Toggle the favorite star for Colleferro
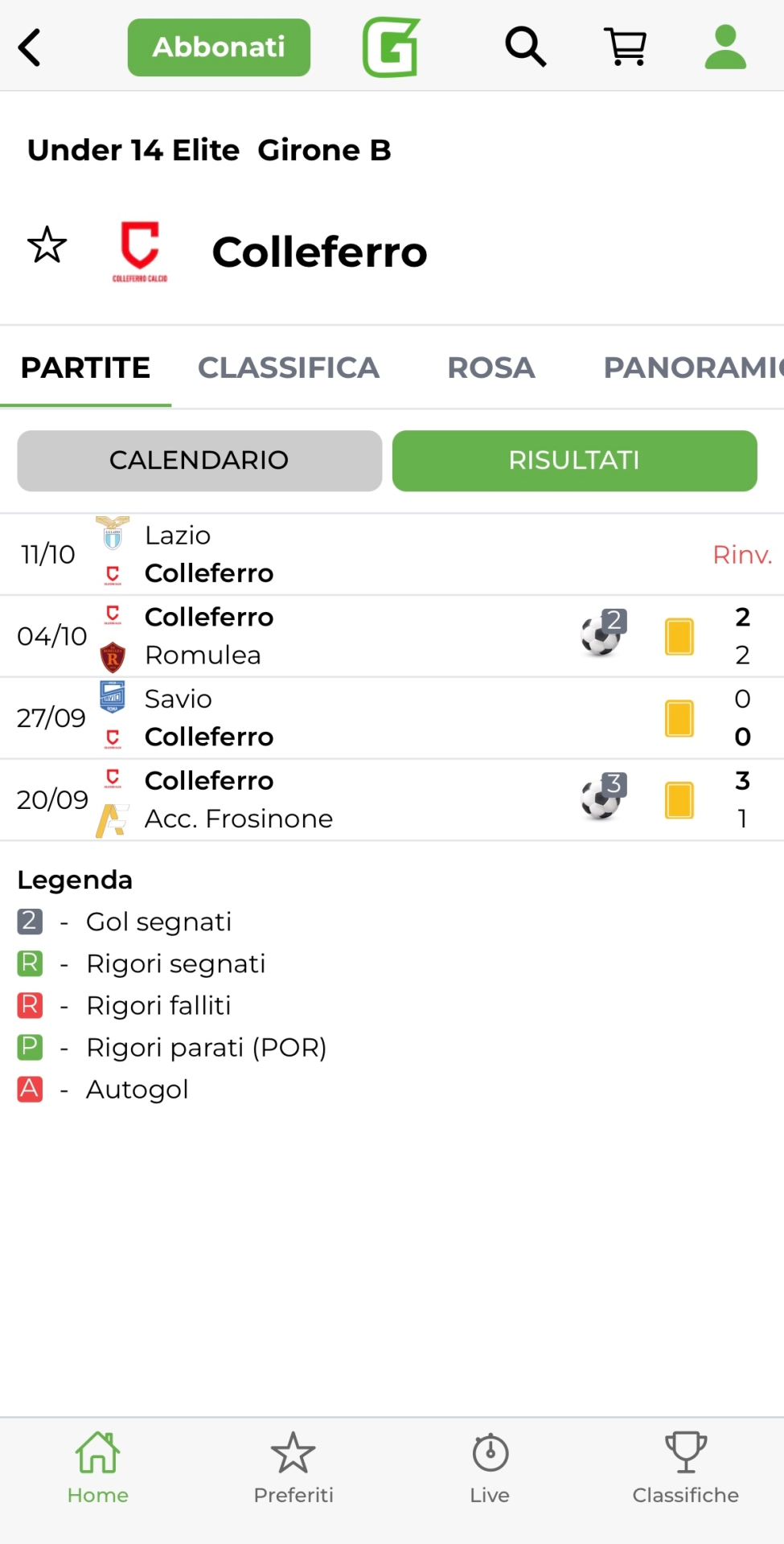Screen dimensions: 784x1544 (47, 245)
